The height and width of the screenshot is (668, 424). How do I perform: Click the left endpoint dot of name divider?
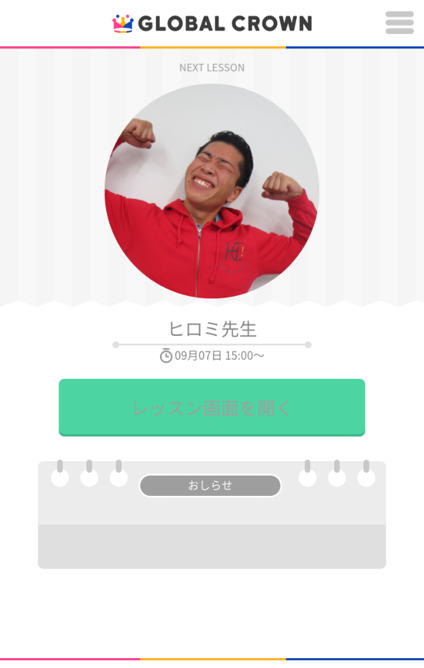click(115, 345)
